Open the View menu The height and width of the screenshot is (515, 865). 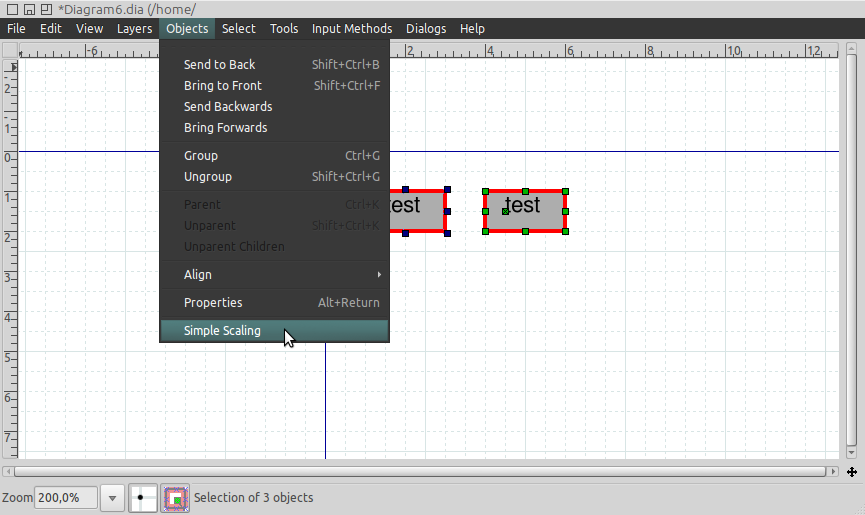click(89, 29)
